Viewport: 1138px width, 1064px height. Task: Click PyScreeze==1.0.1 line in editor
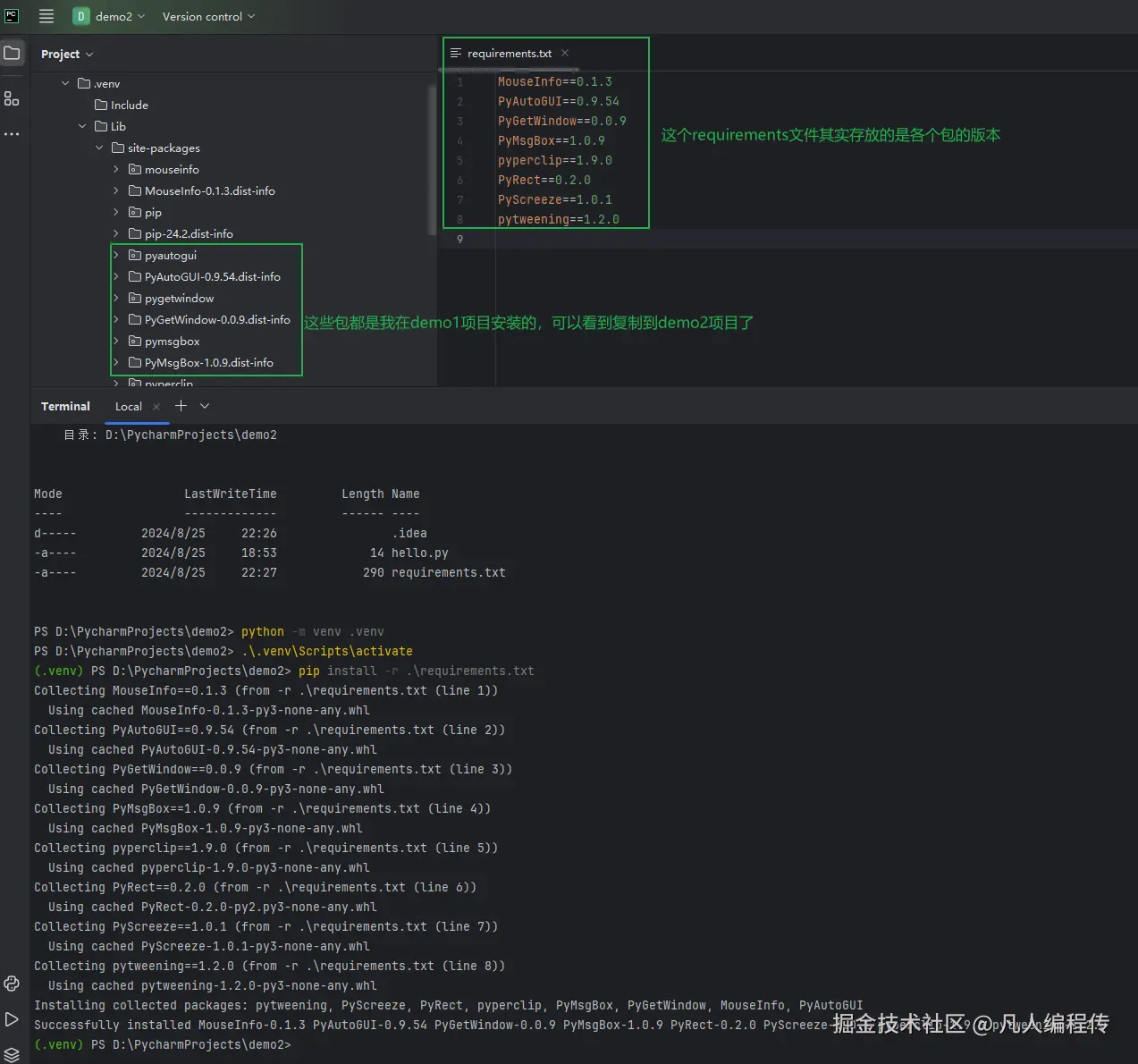point(555,199)
